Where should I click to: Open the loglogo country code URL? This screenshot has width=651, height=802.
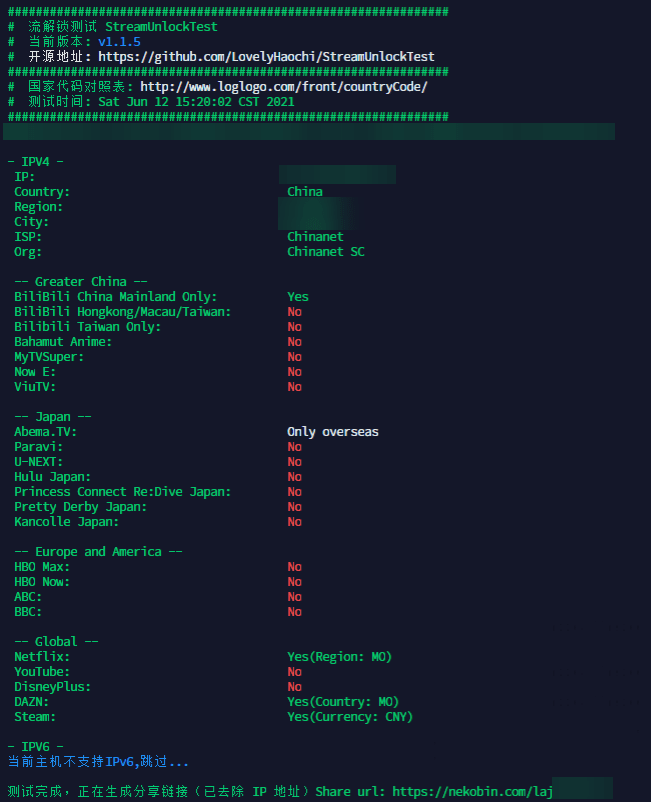(283, 87)
